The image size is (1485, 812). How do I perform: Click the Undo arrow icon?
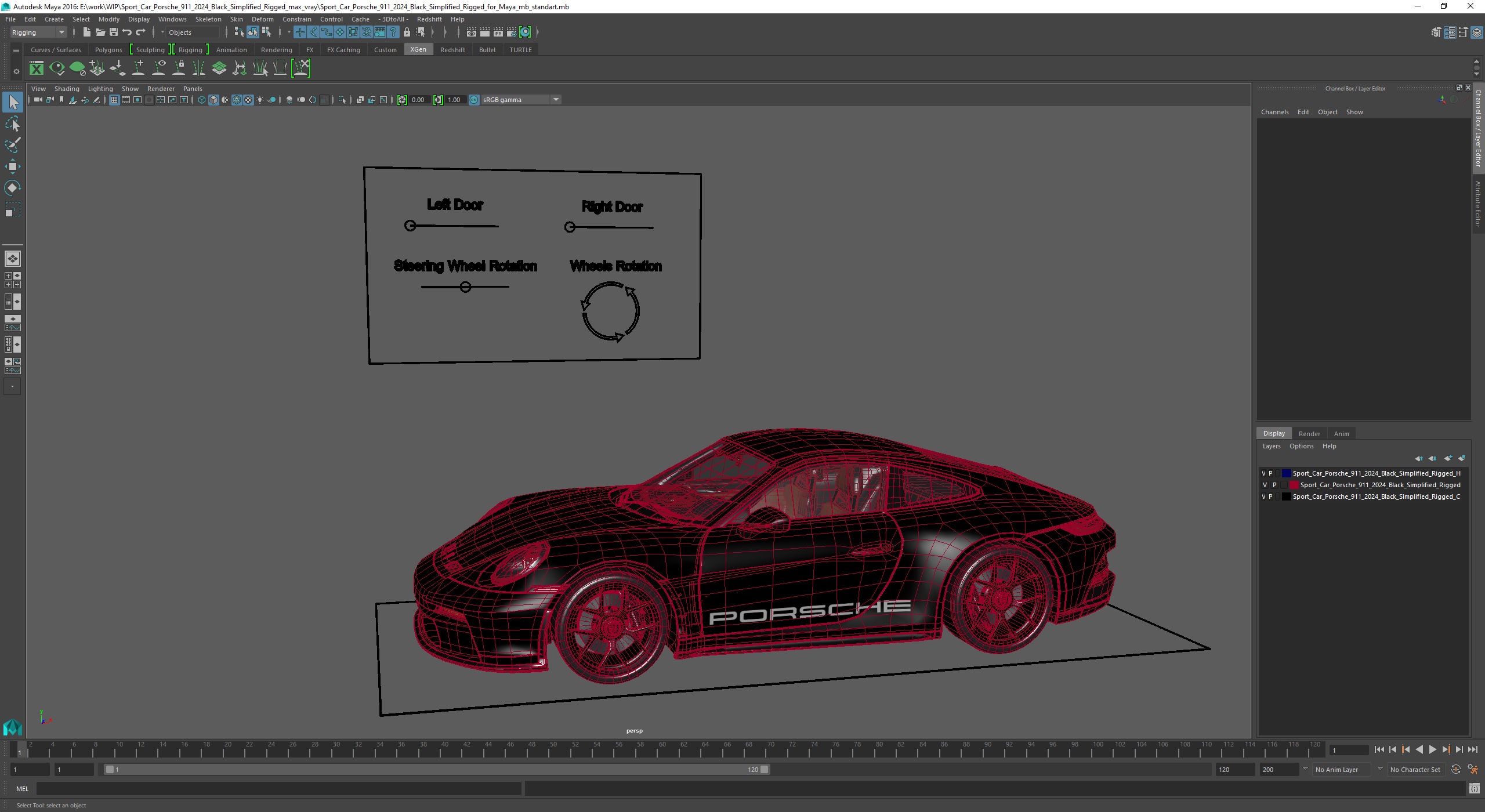[x=127, y=32]
